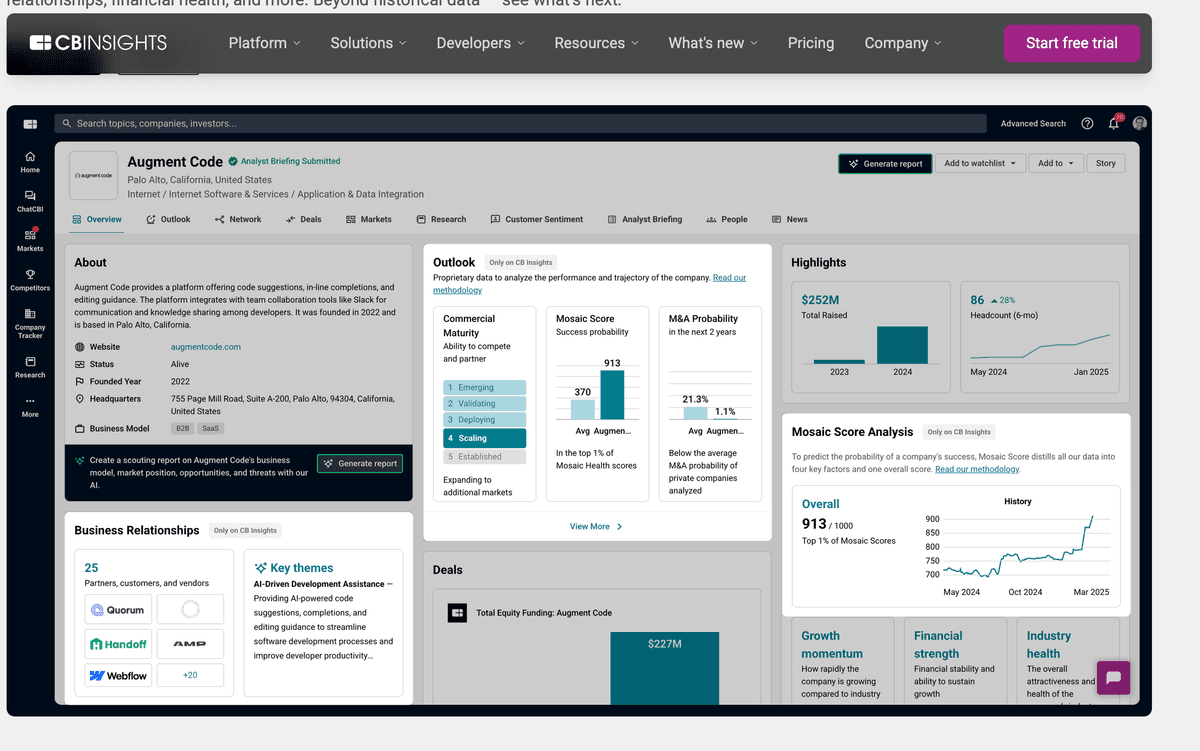Click the Start free trial button
Viewport: 1200px width, 751px height.
[x=1071, y=43]
